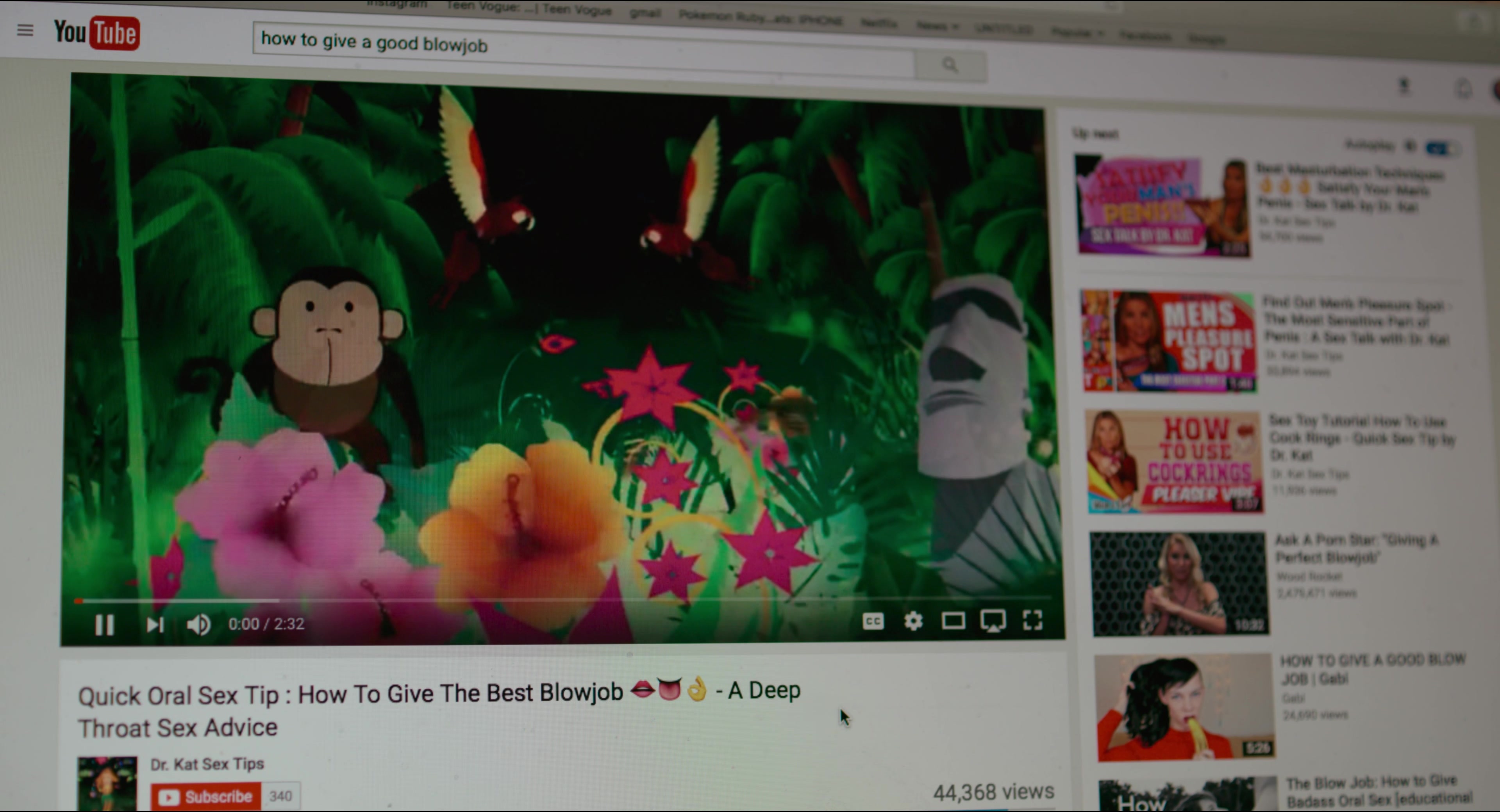
Task: Open the YouTube hamburger guide menu
Action: (25, 30)
